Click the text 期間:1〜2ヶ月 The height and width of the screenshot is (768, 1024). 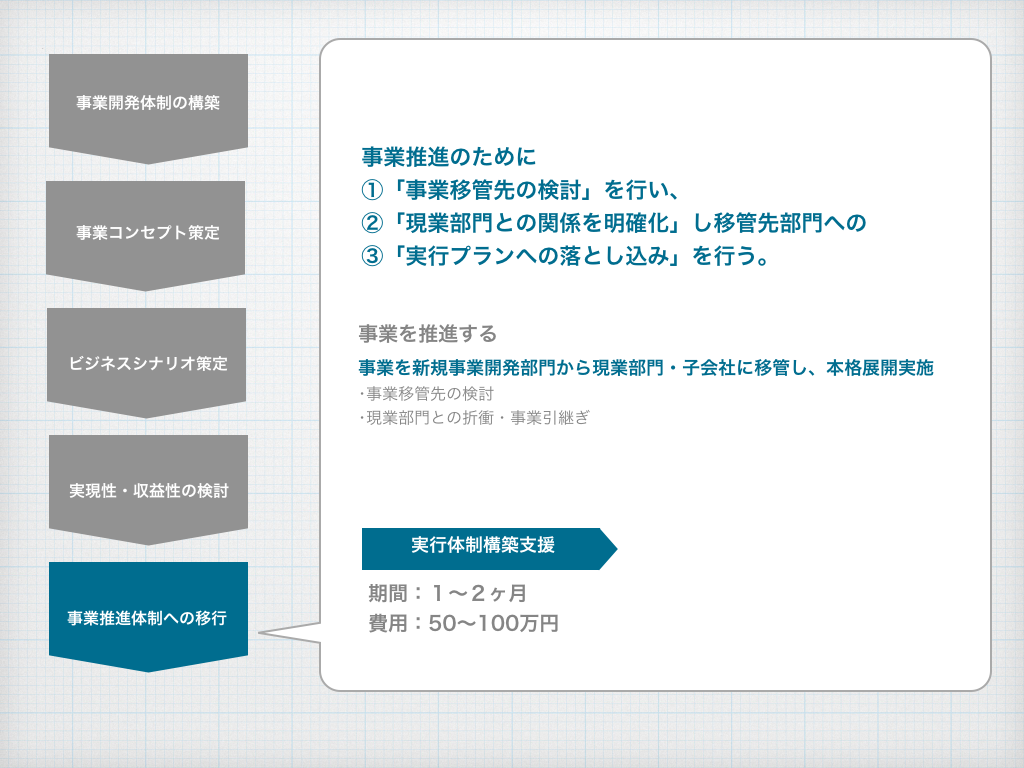[447, 593]
